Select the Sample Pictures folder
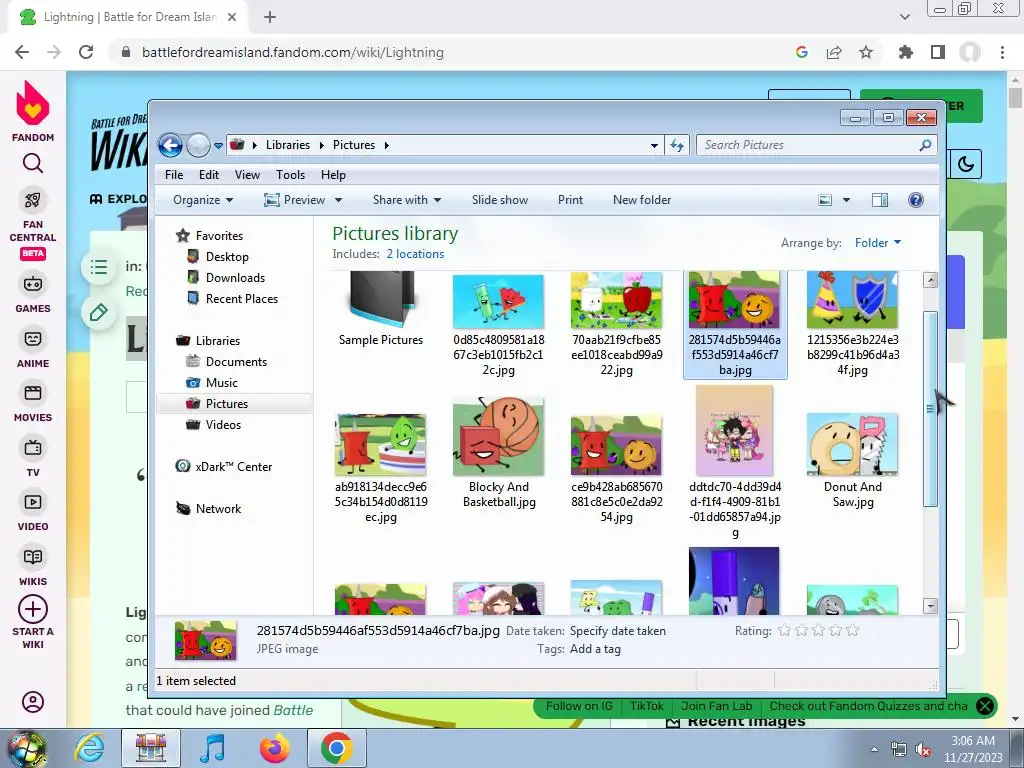This screenshot has height=768, width=1024. (381, 310)
